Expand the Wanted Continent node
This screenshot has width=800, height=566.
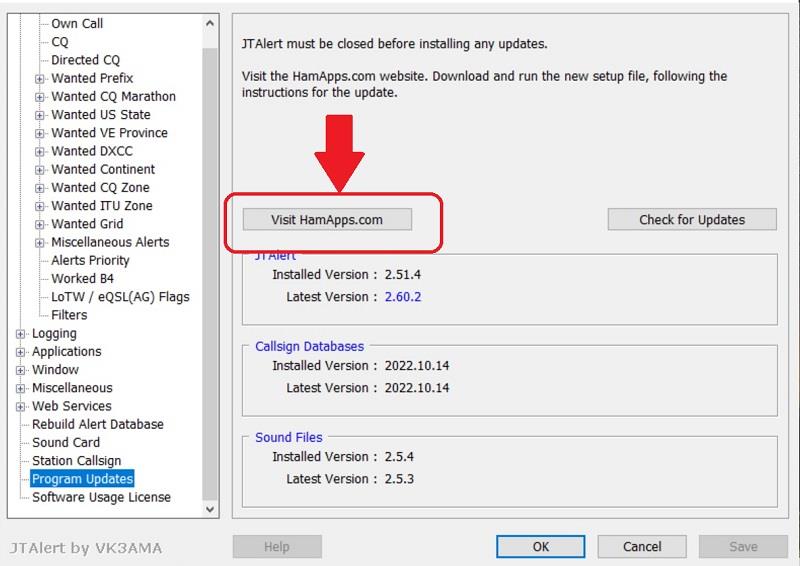tap(39, 170)
